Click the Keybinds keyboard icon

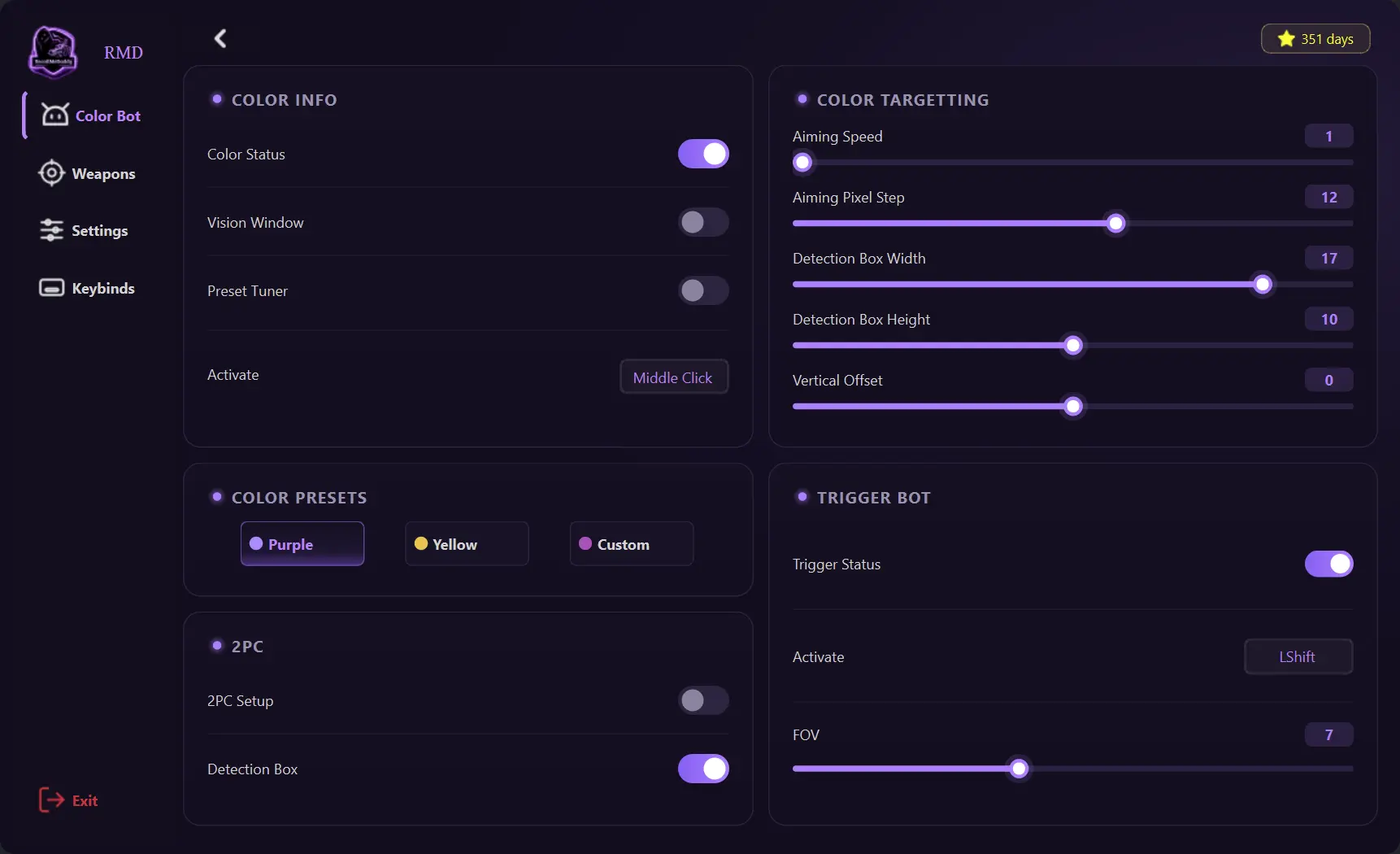pos(51,288)
